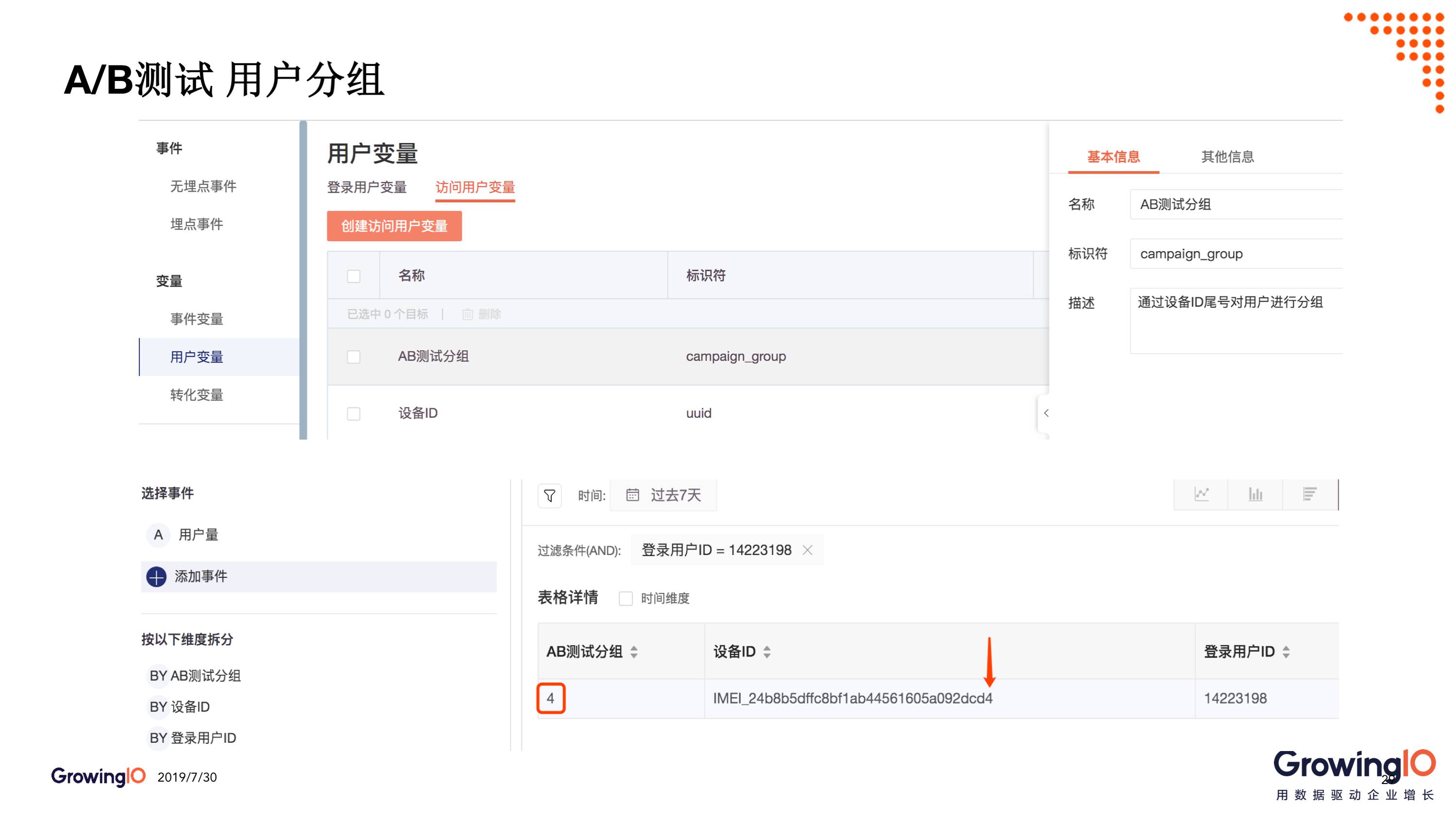Click the 名称 column header
This screenshot has width=1456, height=818.
click(x=412, y=276)
